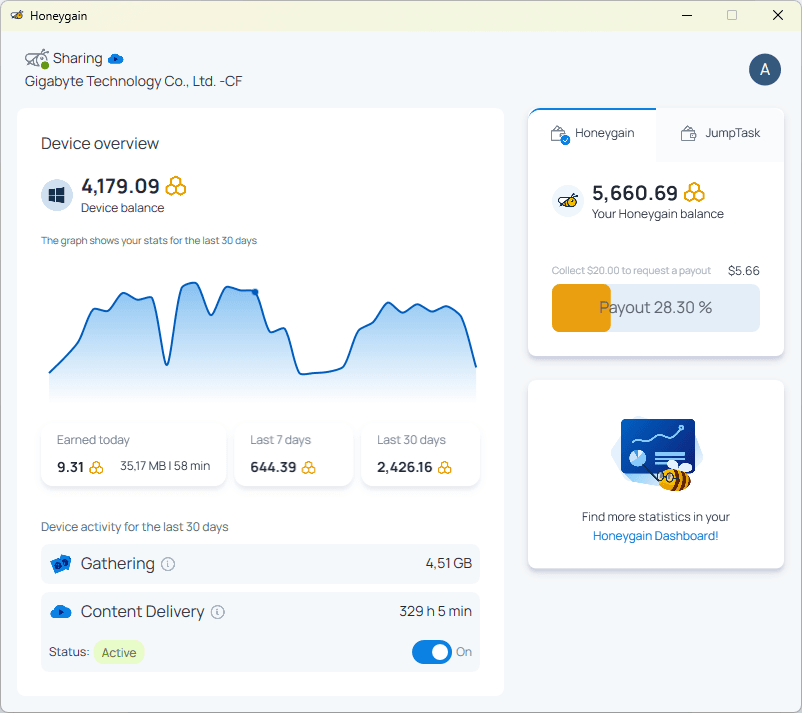Turn off the Content Delivery switch
Image resolution: width=802 pixels, height=713 pixels.
pos(432,652)
